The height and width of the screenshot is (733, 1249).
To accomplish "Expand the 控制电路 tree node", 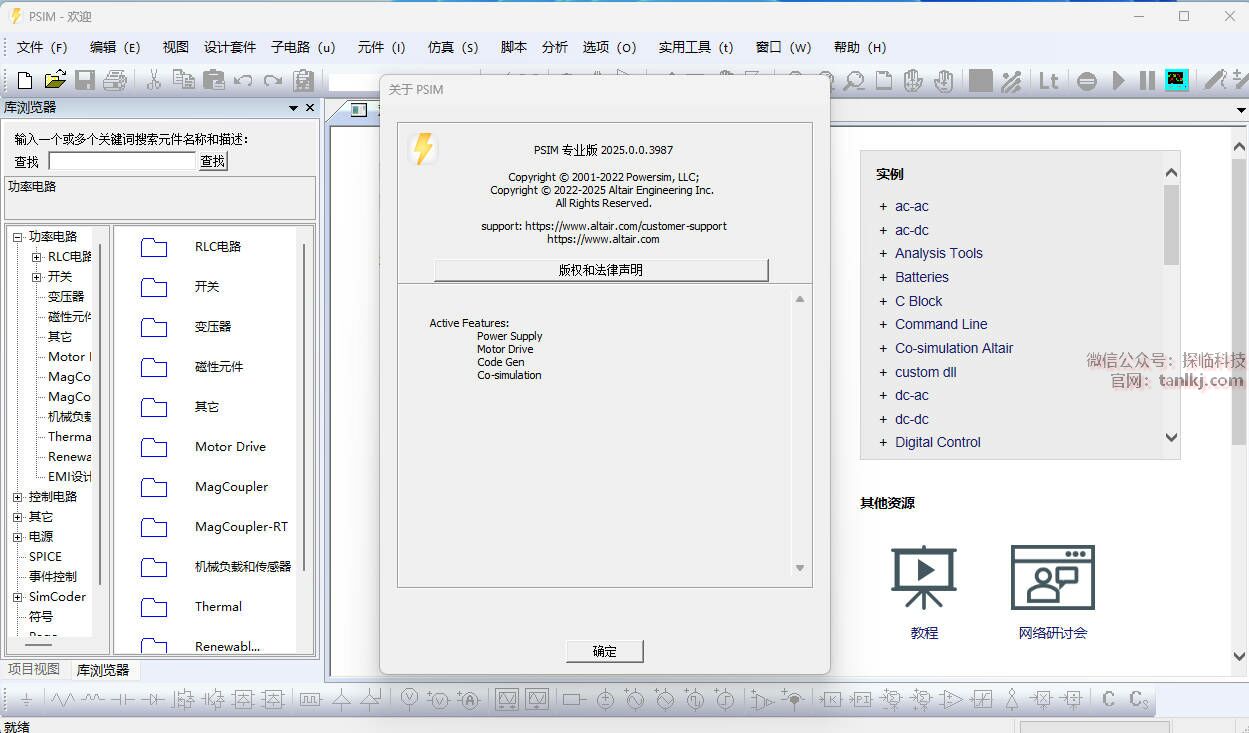I will (17, 497).
